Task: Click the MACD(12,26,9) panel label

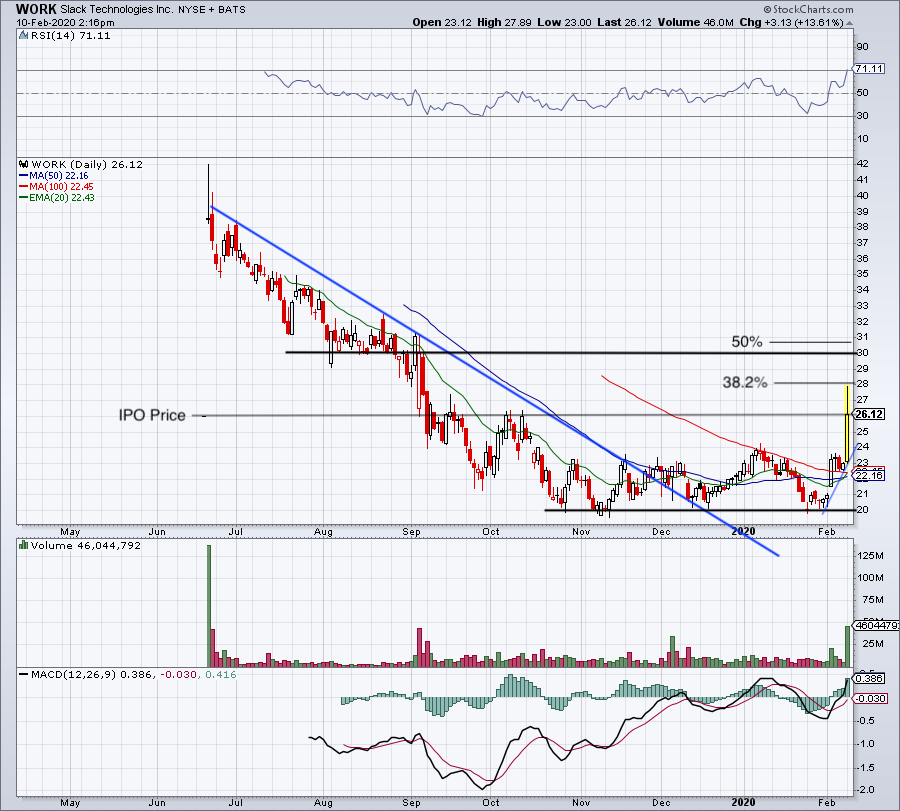Action: tap(74, 674)
